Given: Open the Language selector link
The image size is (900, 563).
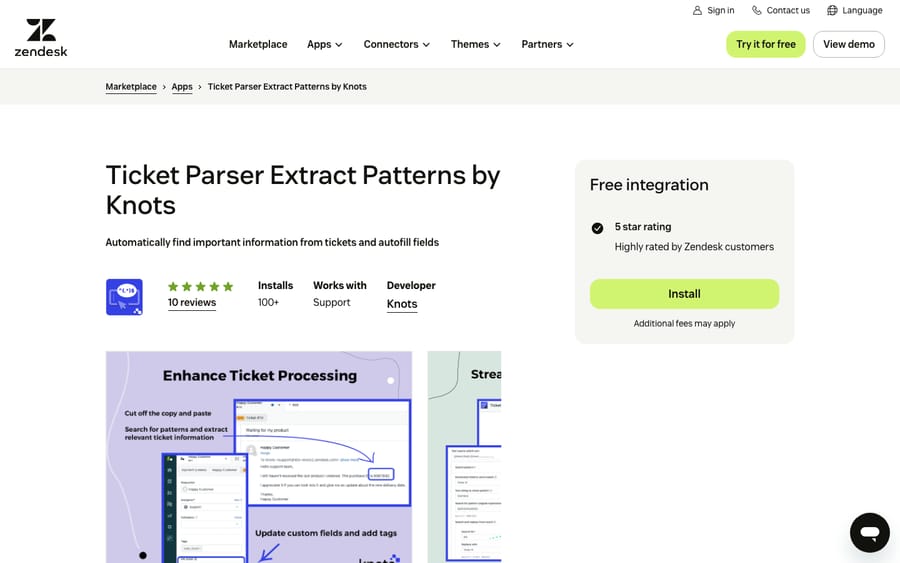Looking at the screenshot, I should point(855,10).
